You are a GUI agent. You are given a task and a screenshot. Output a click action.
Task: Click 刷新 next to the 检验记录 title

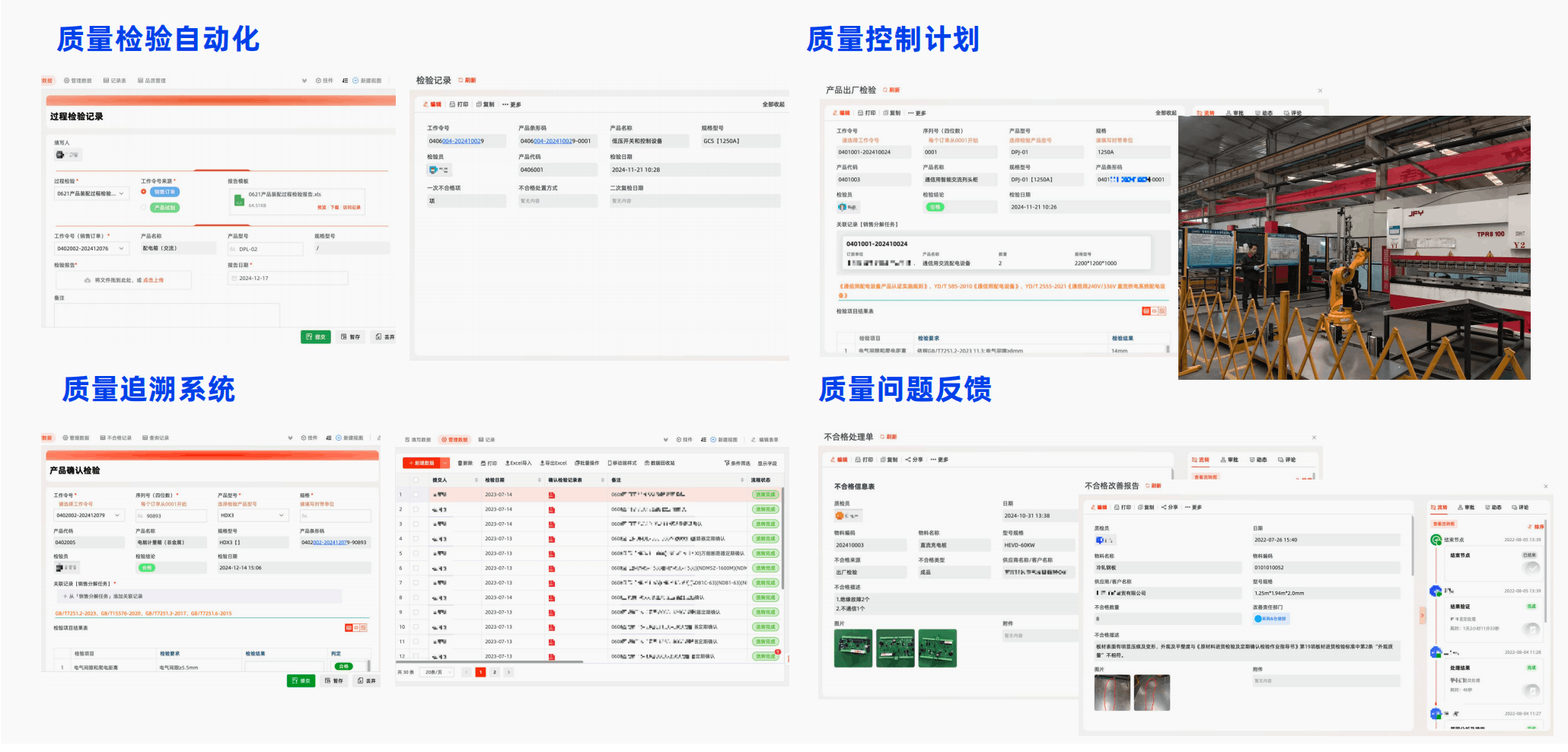pyautogui.click(x=467, y=80)
